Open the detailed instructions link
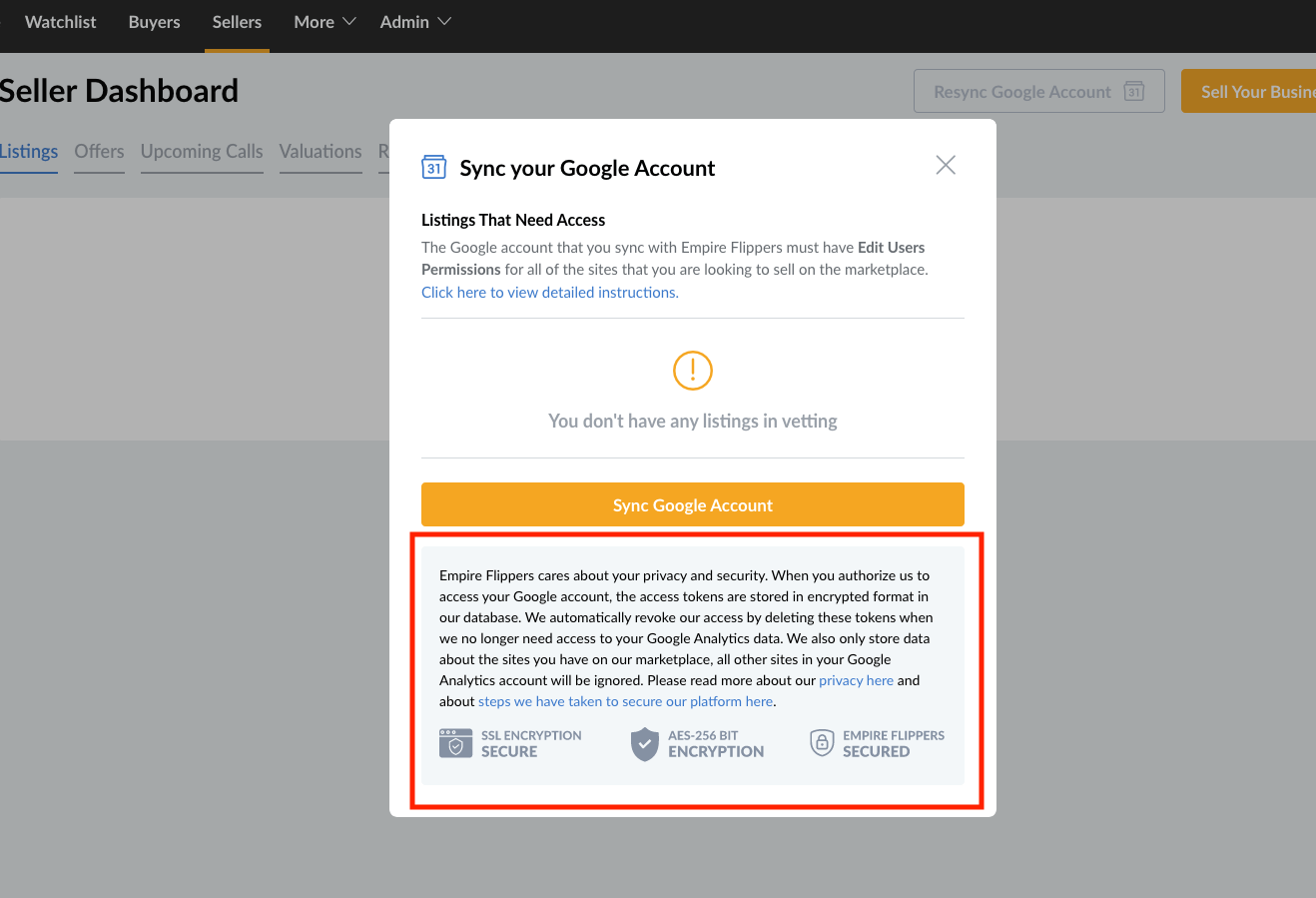Viewport: 1316px width, 898px height. [x=550, y=292]
